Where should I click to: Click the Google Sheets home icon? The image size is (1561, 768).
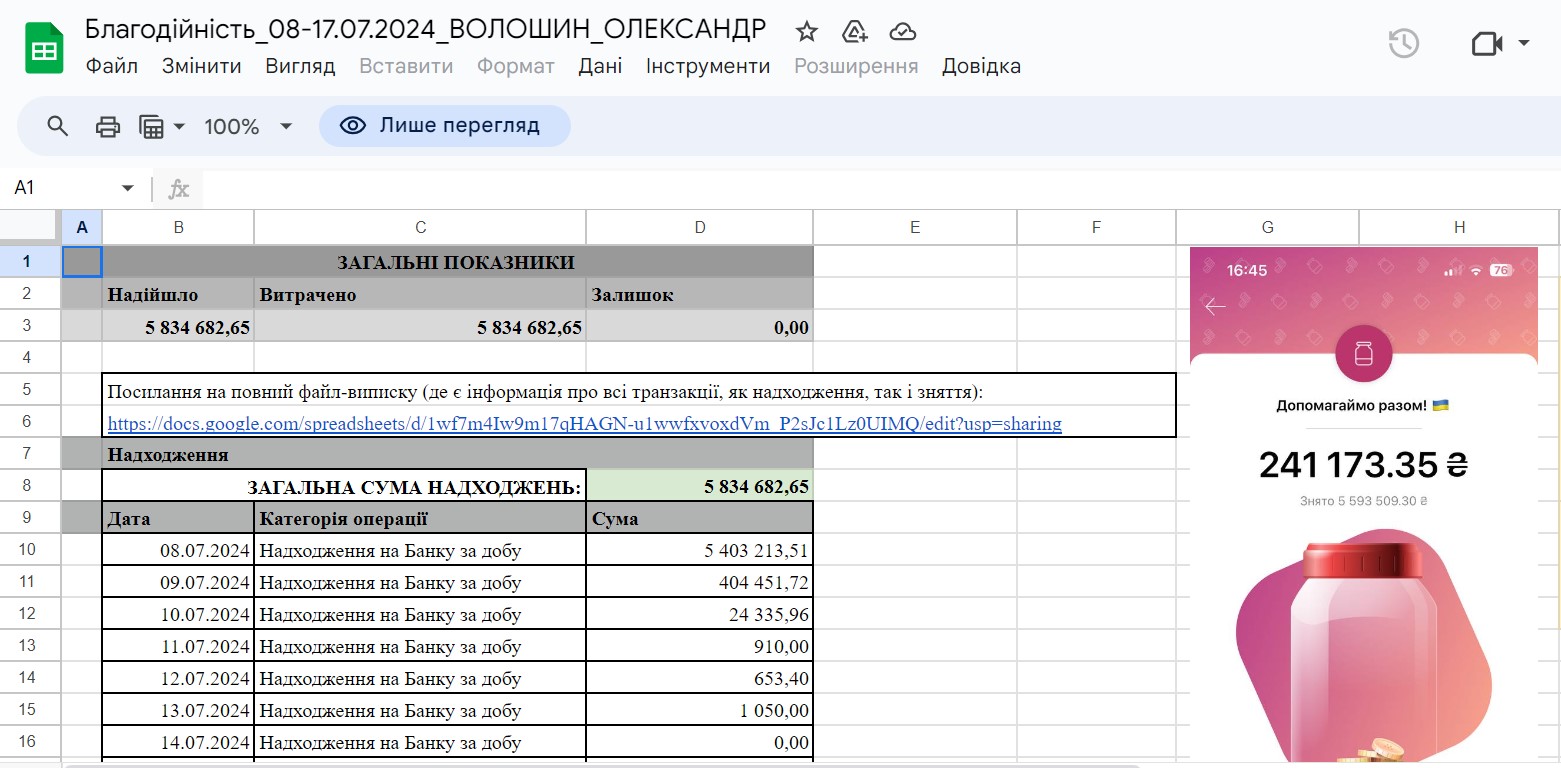pyautogui.click(x=44, y=48)
